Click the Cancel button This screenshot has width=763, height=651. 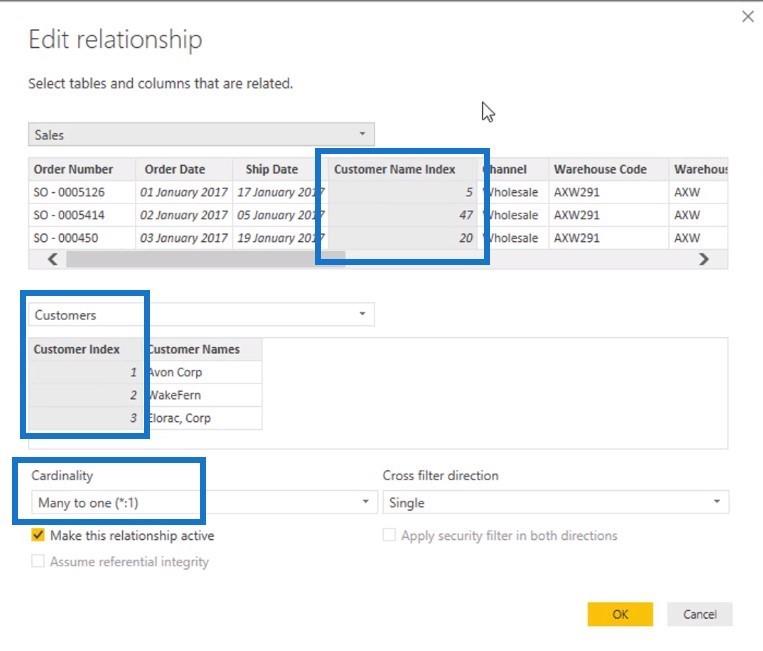[x=699, y=614]
